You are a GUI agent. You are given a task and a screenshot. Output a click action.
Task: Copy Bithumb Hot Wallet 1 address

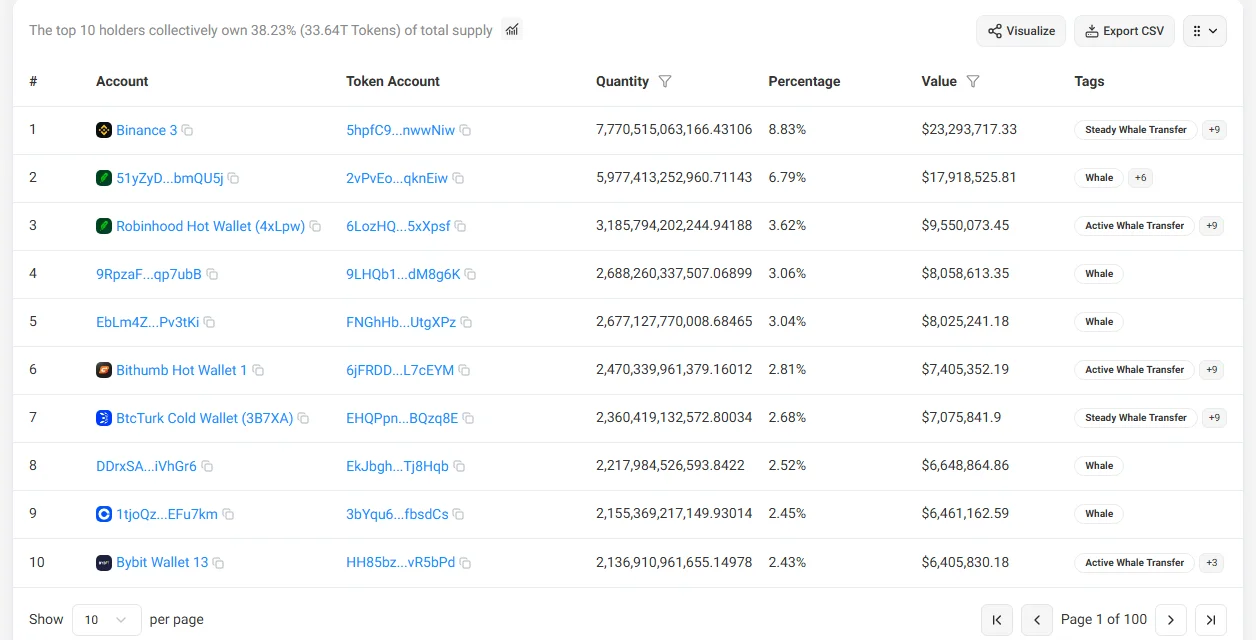click(258, 370)
